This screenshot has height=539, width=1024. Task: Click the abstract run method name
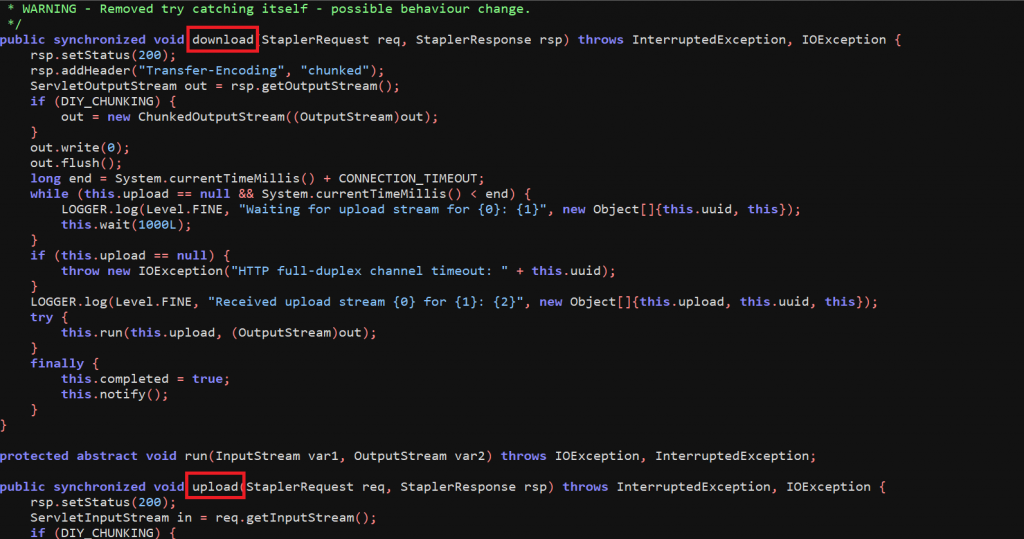pyautogui.click(x=187, y=456)
